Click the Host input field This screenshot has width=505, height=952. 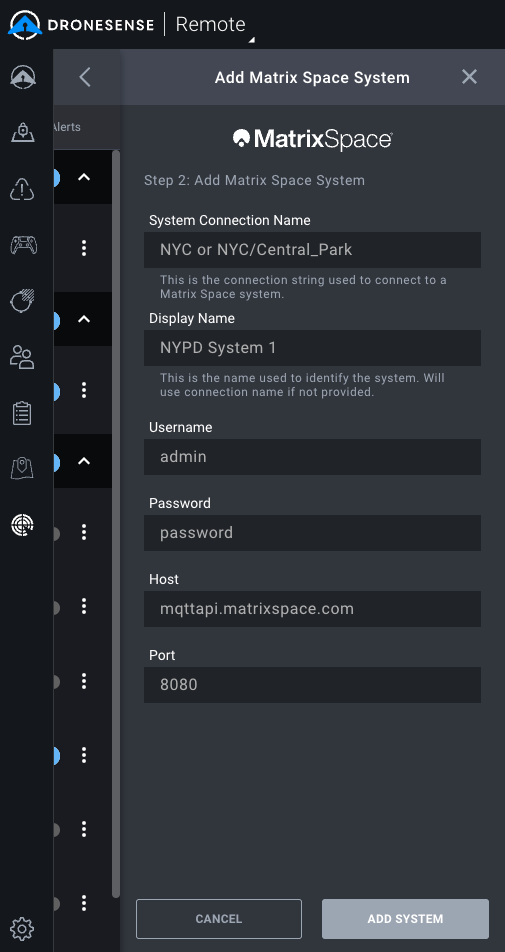(312, 609)
